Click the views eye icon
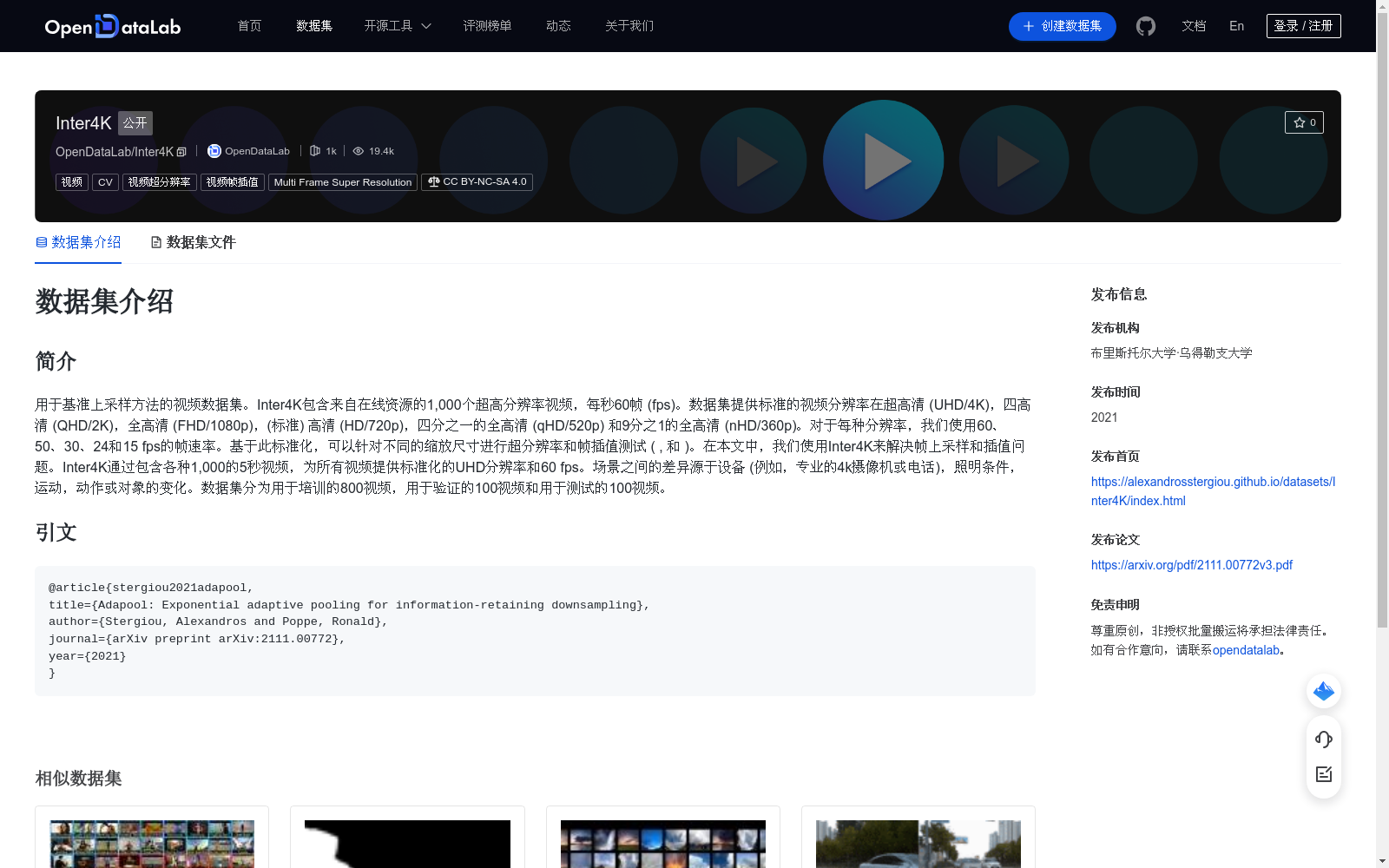Image resolution: width=1389 pixels, height=868 pixels. 358,151
